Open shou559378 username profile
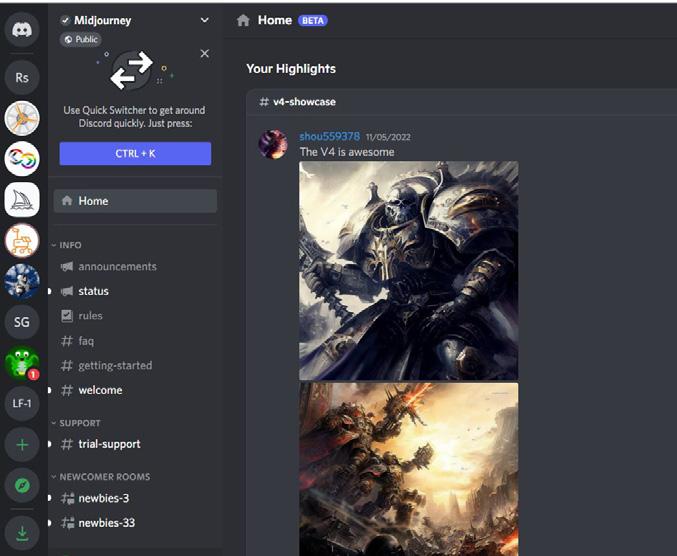677x556 pixels. [330, 136]
